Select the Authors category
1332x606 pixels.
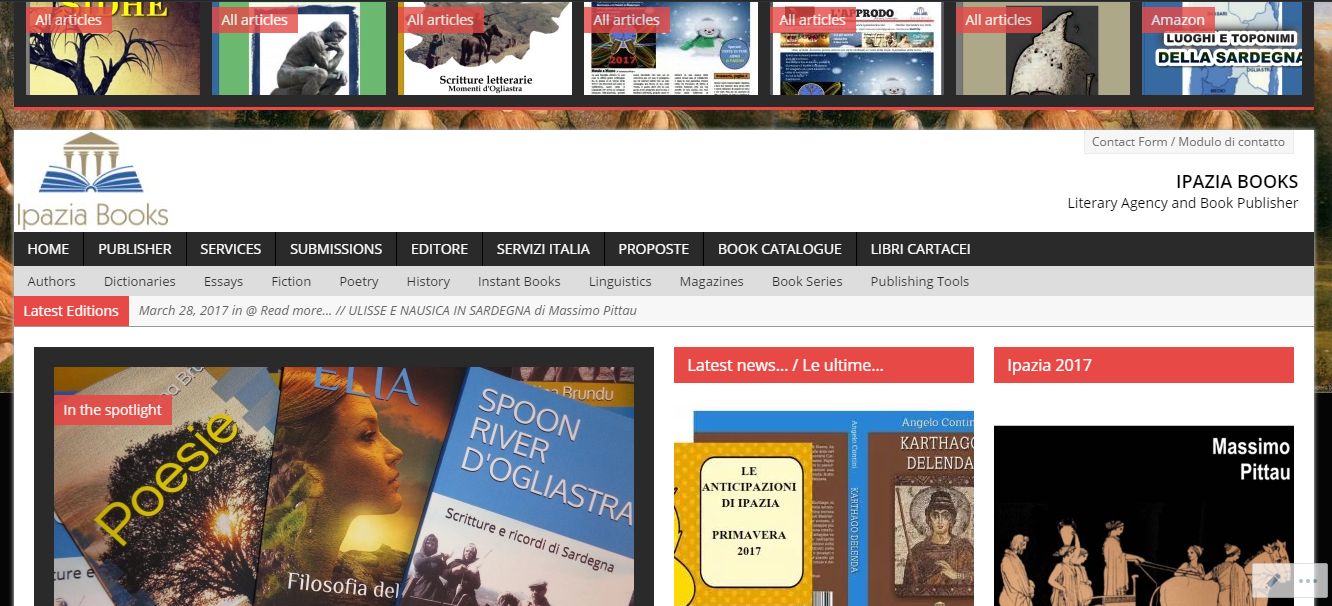[x=51, y=281]
